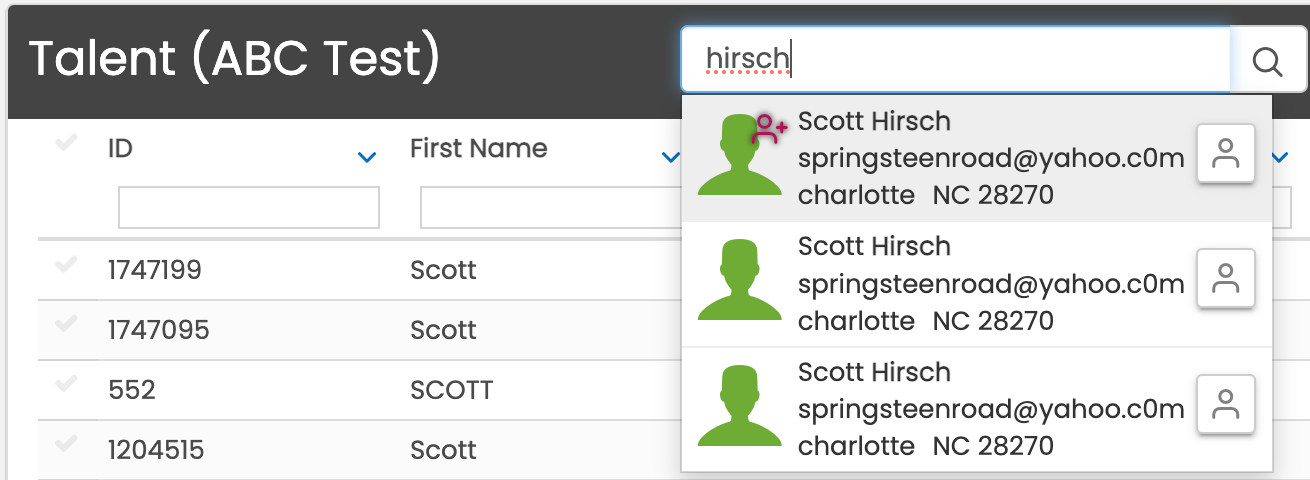
Task: Click green avatar of the last search result
Action: point(739,405)
